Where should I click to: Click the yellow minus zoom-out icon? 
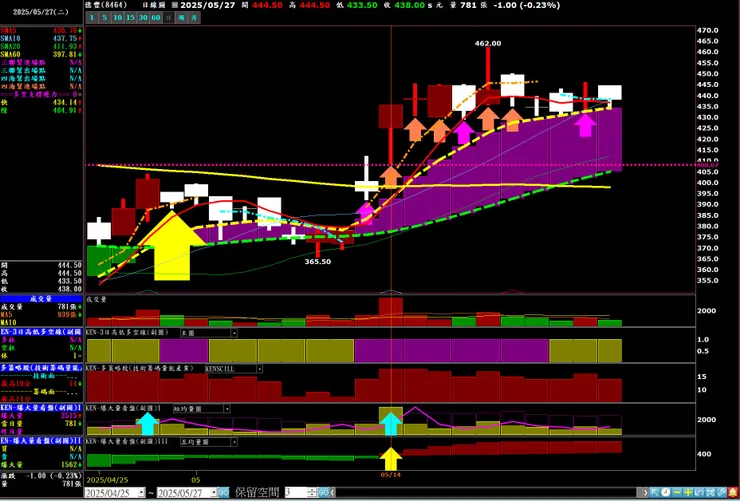point(677,493)
